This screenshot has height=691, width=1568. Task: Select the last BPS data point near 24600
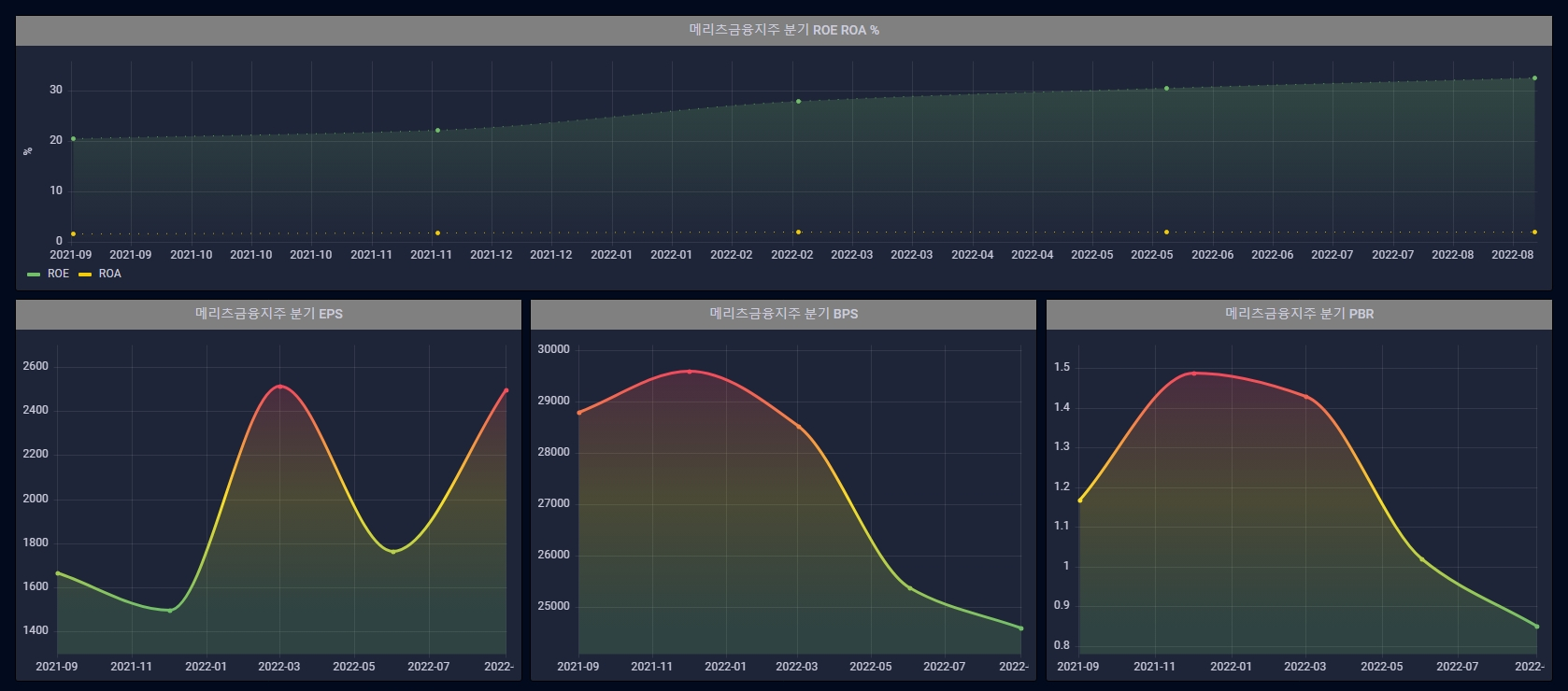1021,628
